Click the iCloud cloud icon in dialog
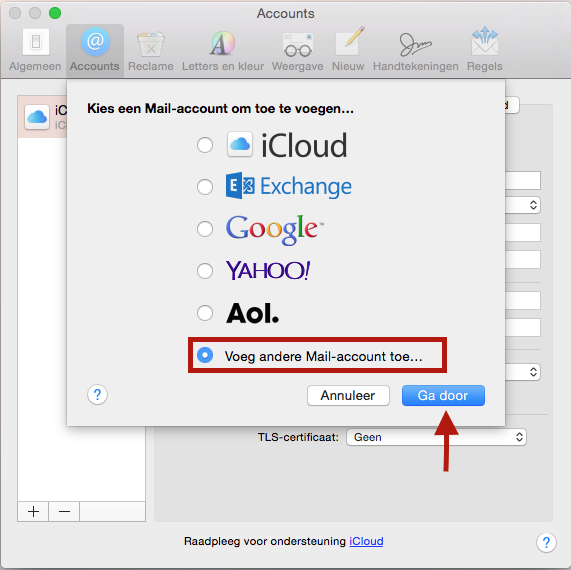Viewport: 571px width, 570px height. pyautogui.click(x=240, y=144)
